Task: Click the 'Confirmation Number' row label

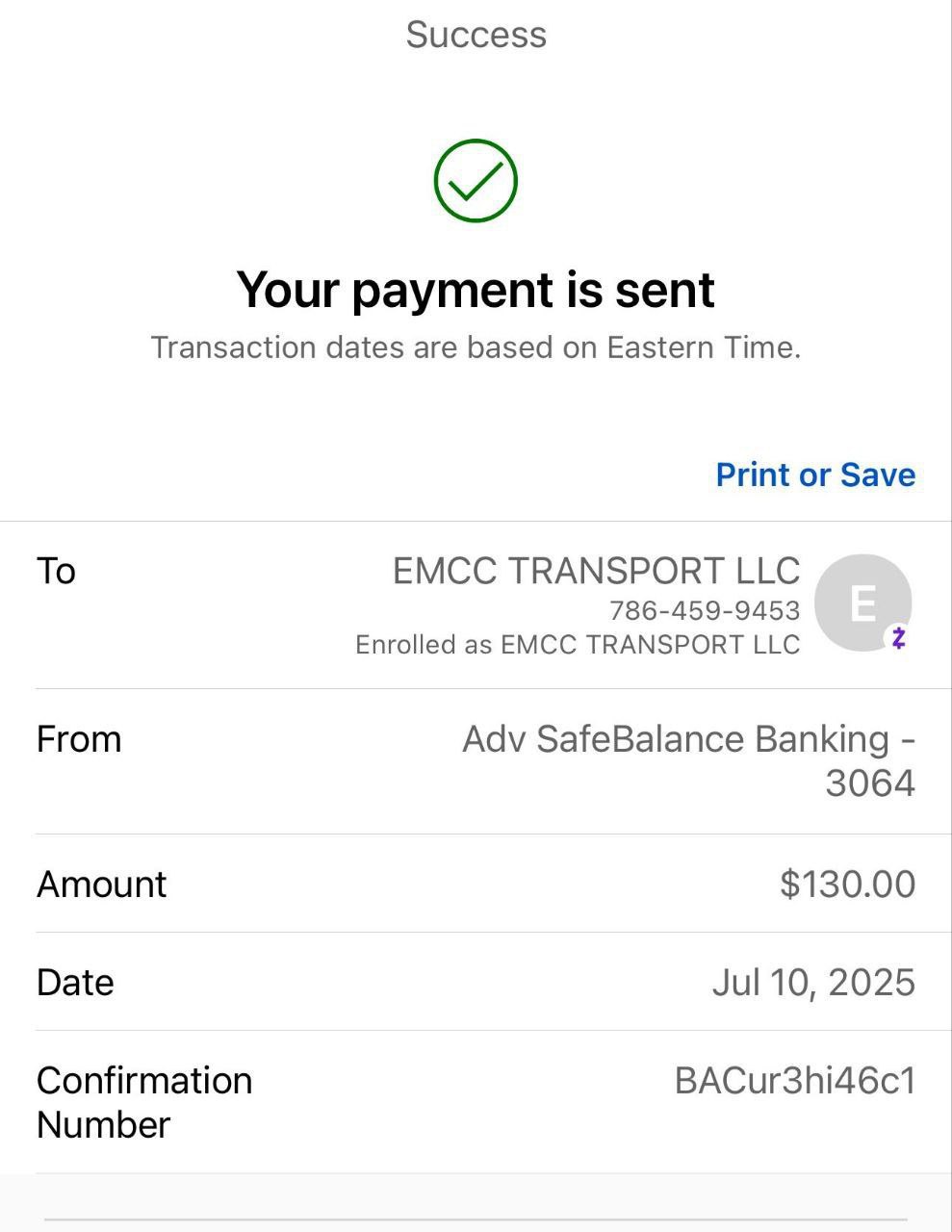Action: point(143,1102)
